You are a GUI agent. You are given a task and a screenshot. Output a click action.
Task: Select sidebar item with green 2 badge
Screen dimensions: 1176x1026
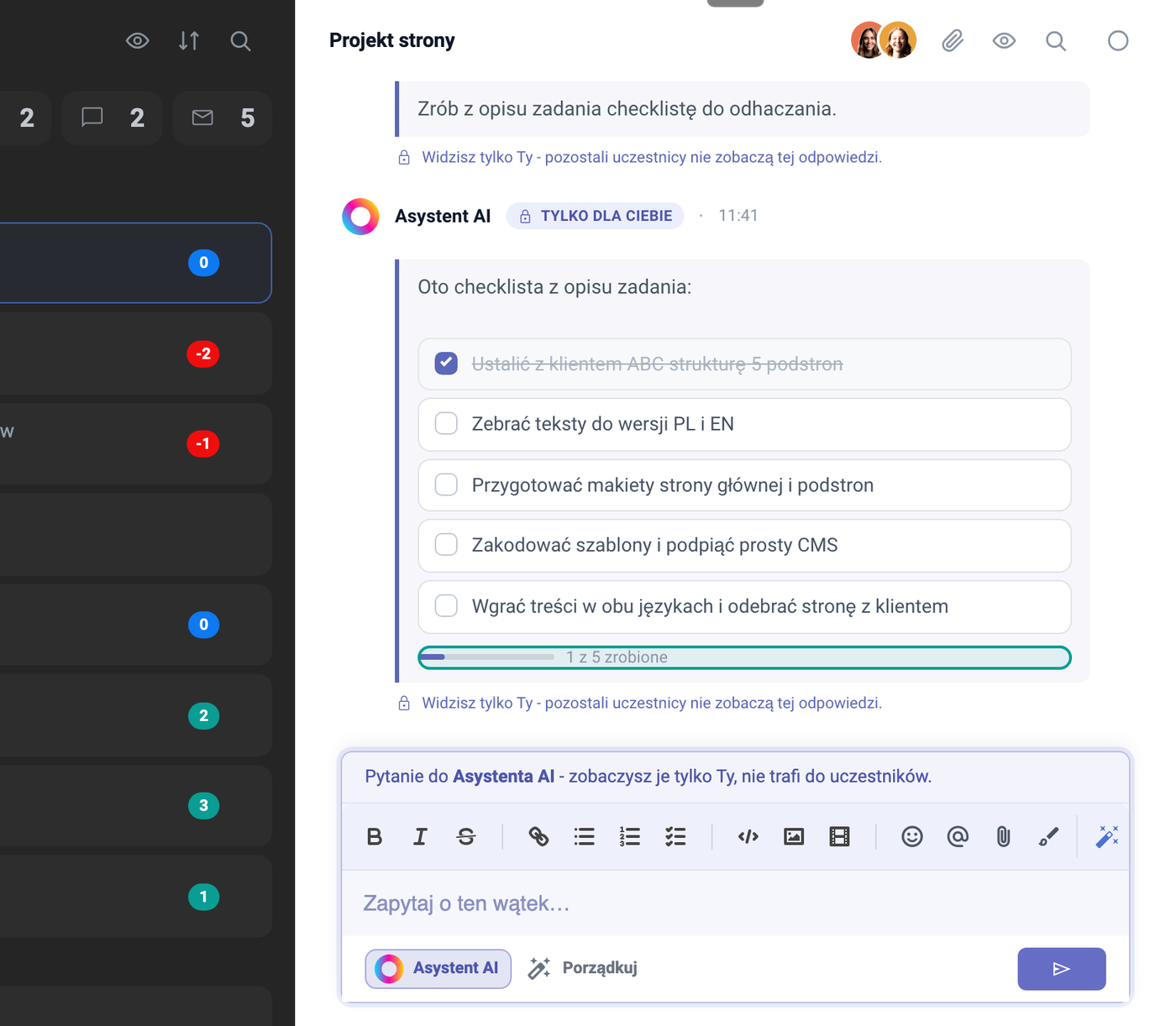[135, 715]
